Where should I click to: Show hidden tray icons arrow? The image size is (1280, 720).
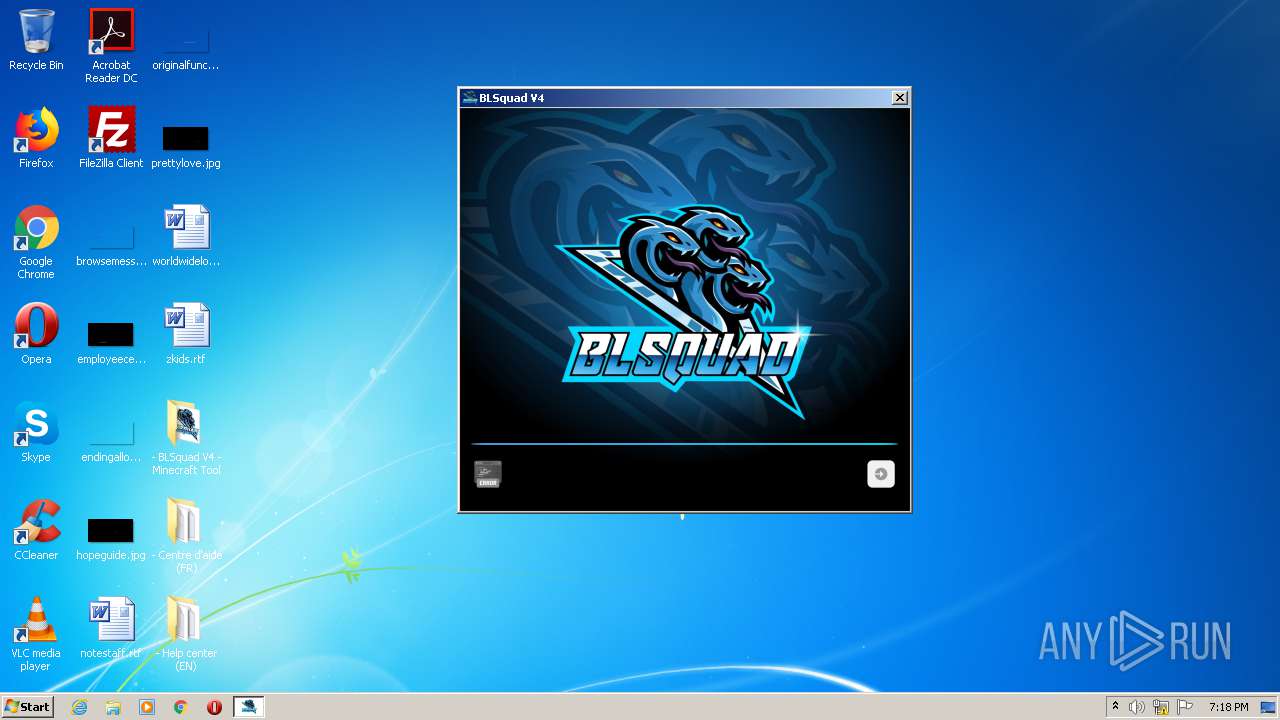[x=1115, y=707]
